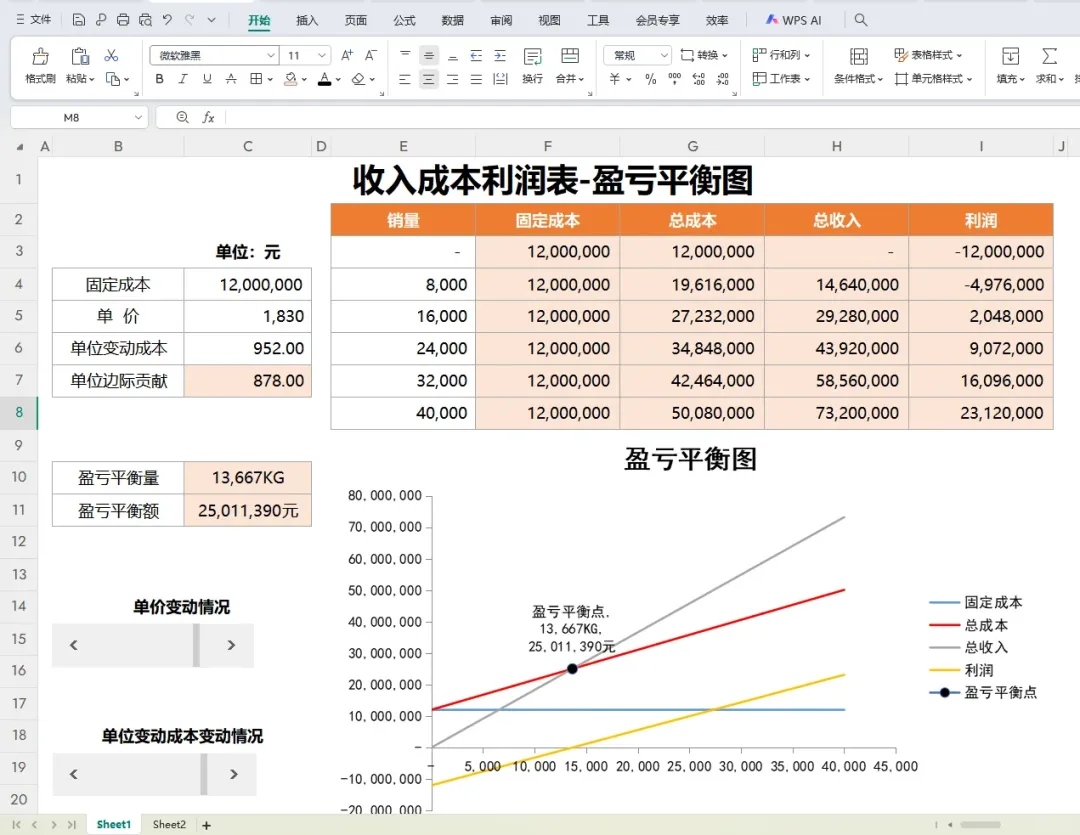This screenshot has width=1080, height=835.
Task: Switch to the 插入 ribbon tab
Action: coord(307,21)
